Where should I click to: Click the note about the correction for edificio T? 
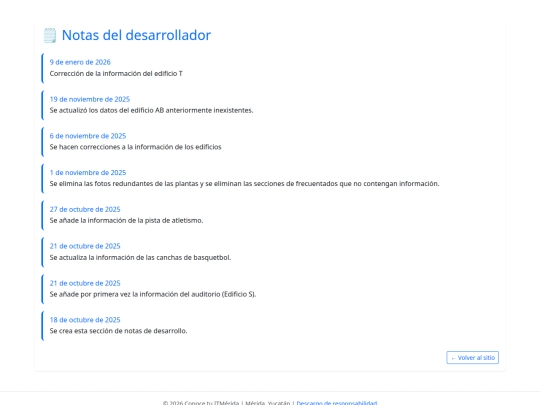pyautogui.click(x=116, y=73)
